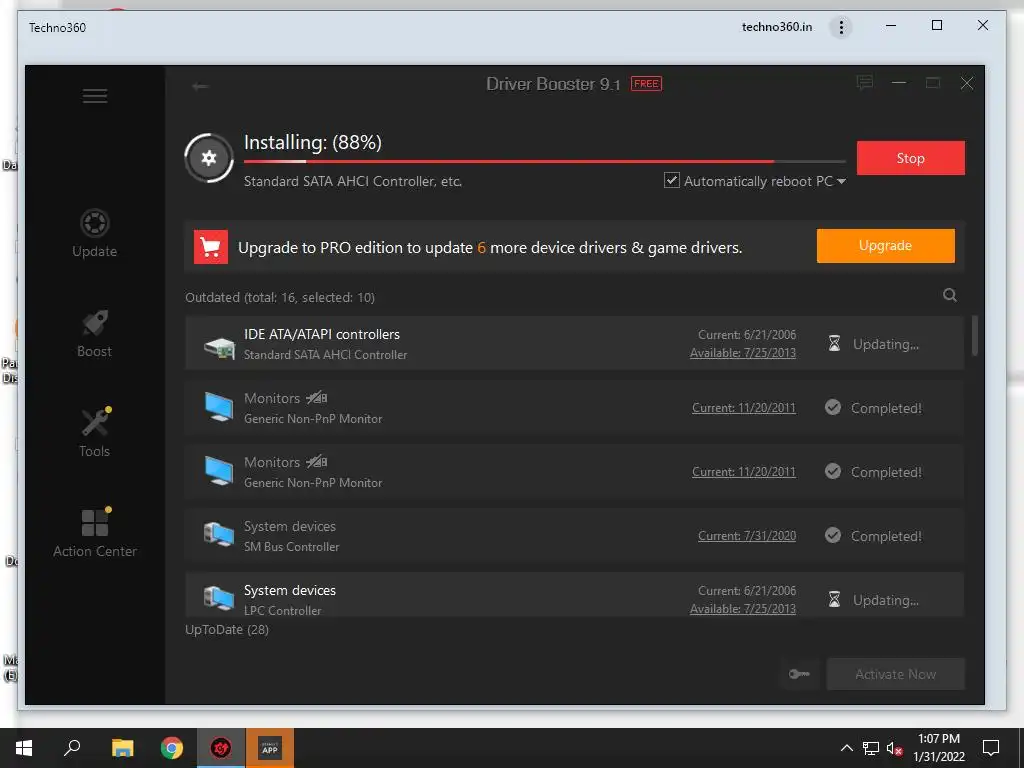Image resolution: width=1024 pixels, height=768 pixels.
Task: Click the back arrow in Driver Booster
Action: tap(200, 86)
